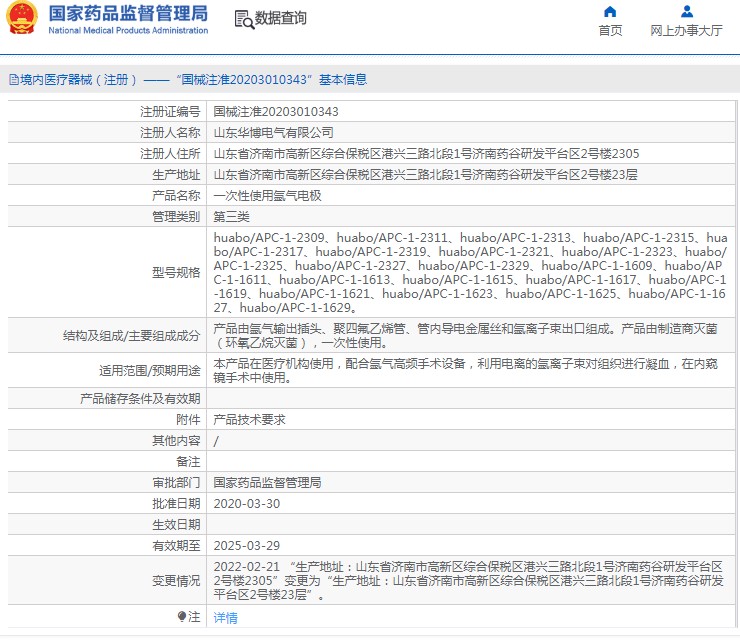Screen dimensions: 740x641
Task: Click the national emblem logo icon
Action: (22, 19)
